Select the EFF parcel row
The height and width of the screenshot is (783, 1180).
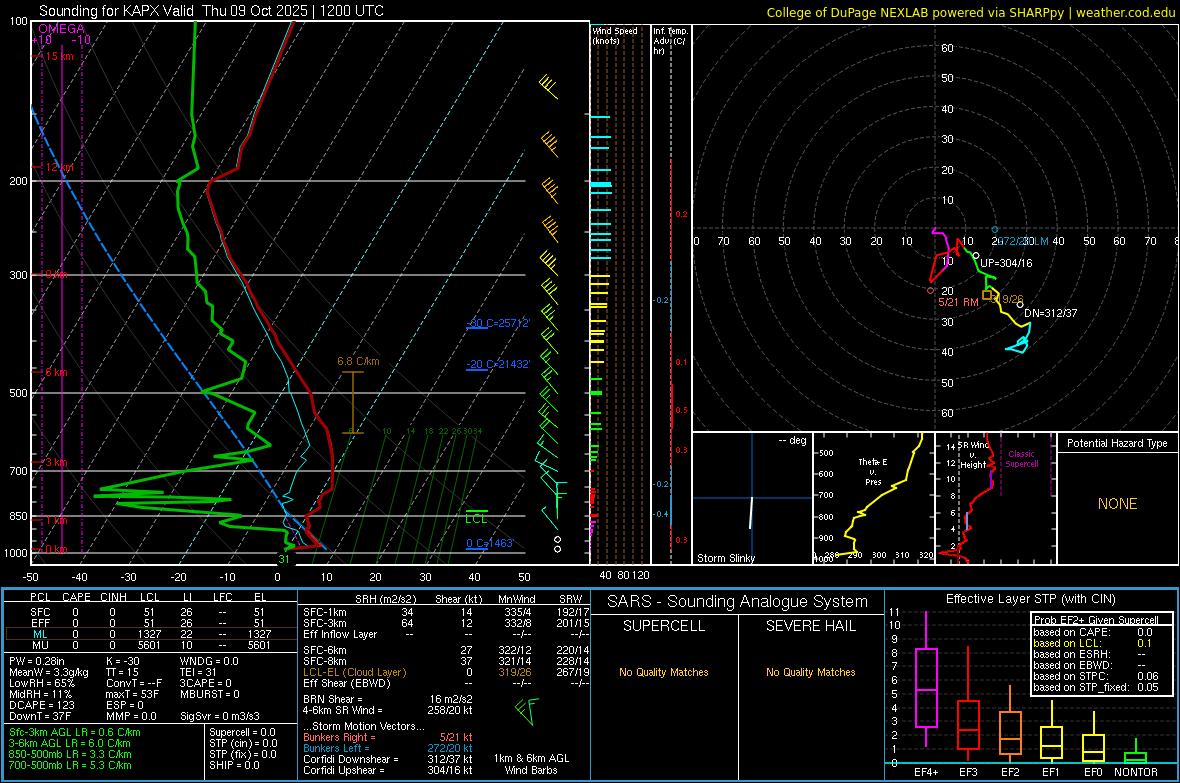pyautogui.click(x=151, y=623)
